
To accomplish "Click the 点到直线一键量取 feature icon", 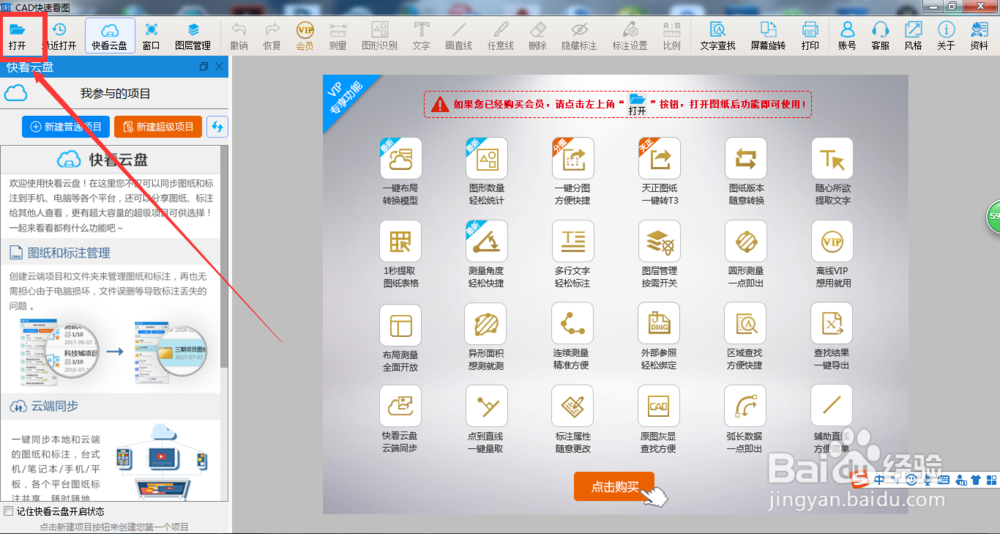I will 487,406.
